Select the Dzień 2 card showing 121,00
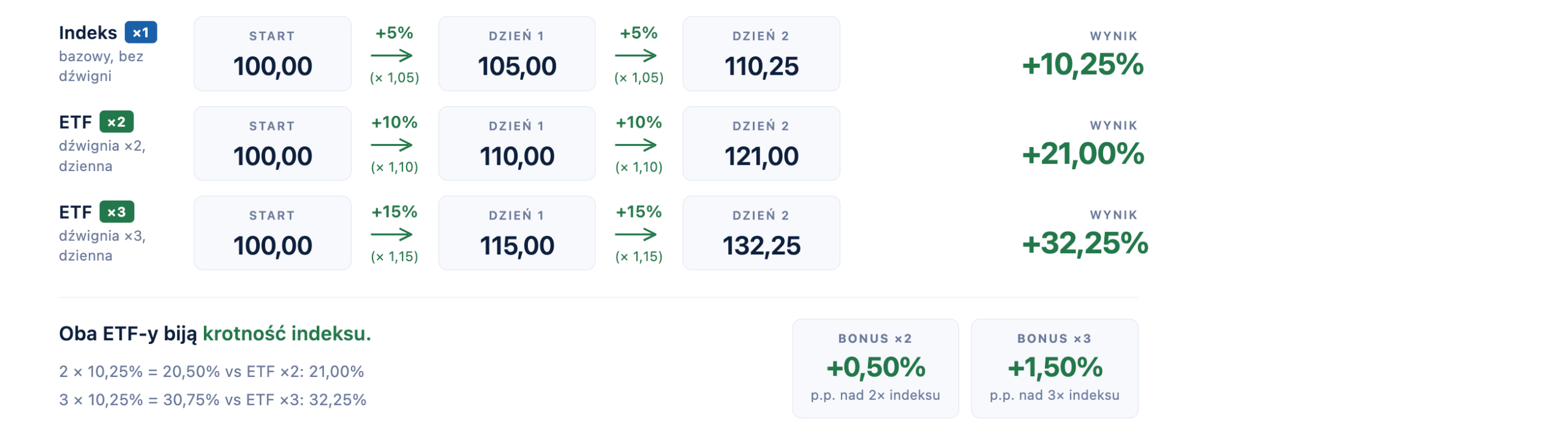This screenshot has width=1568, height=431. pyautogui.click(x=761, y=143)
